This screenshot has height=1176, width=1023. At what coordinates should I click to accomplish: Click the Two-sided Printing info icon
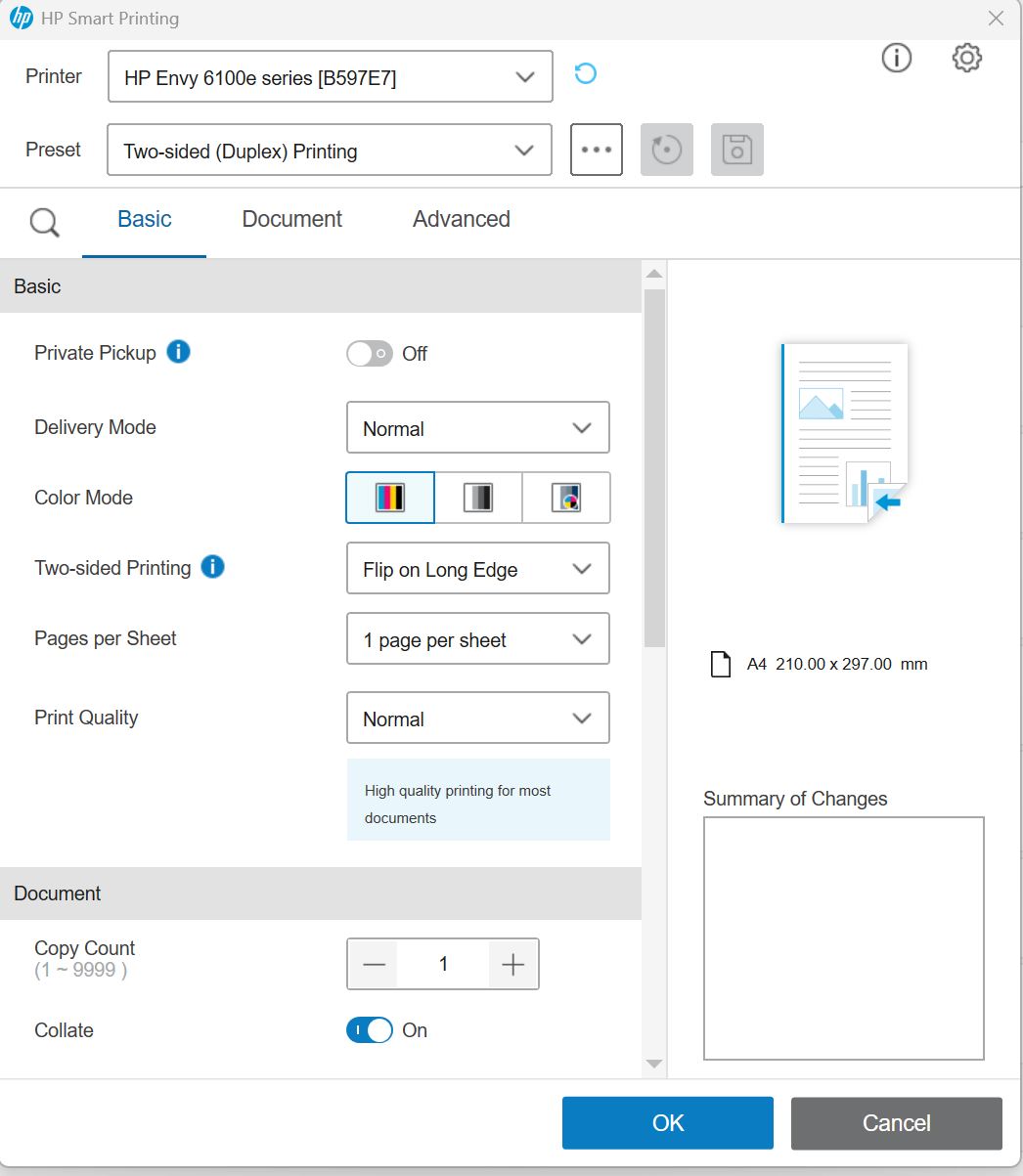pyautogui.click(x=213, y=567)
